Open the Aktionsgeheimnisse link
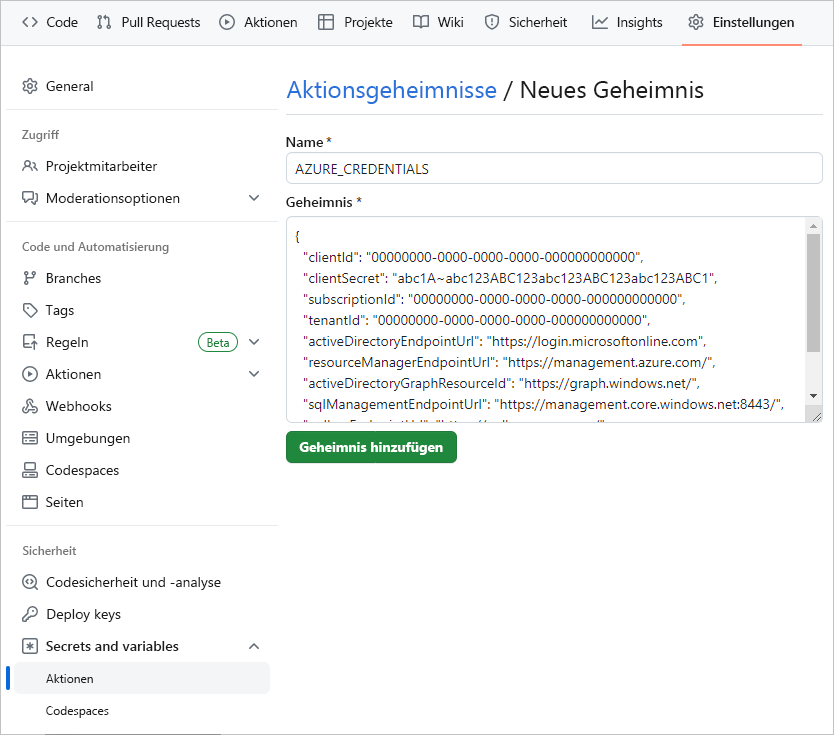The width and height of the screenshot is (834, 735). (391, 90)
